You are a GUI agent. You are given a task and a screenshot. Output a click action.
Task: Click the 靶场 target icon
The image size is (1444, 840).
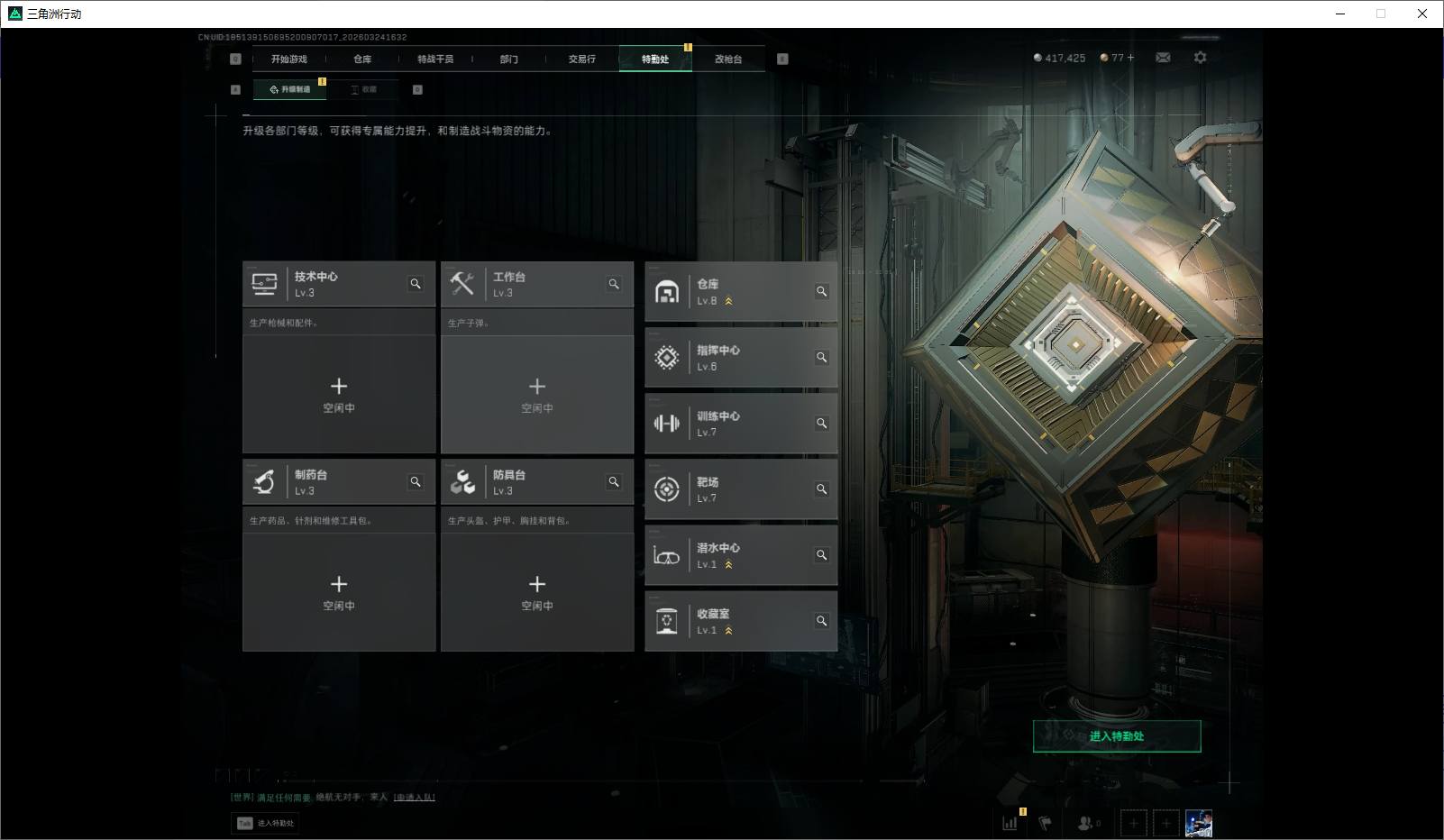click(x=667, y=489)
